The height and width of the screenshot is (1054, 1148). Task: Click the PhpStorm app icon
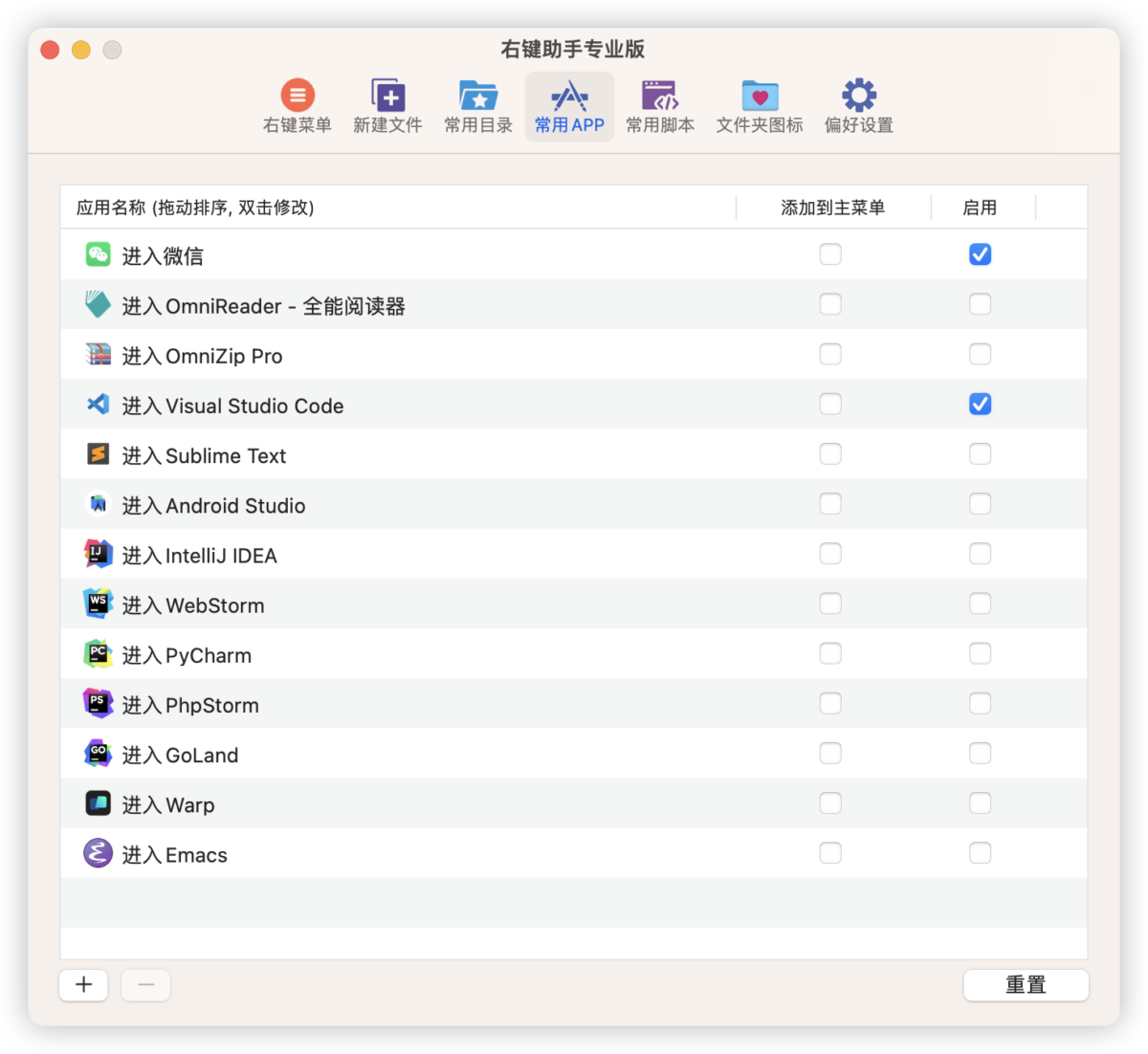[x=99, y=704]
